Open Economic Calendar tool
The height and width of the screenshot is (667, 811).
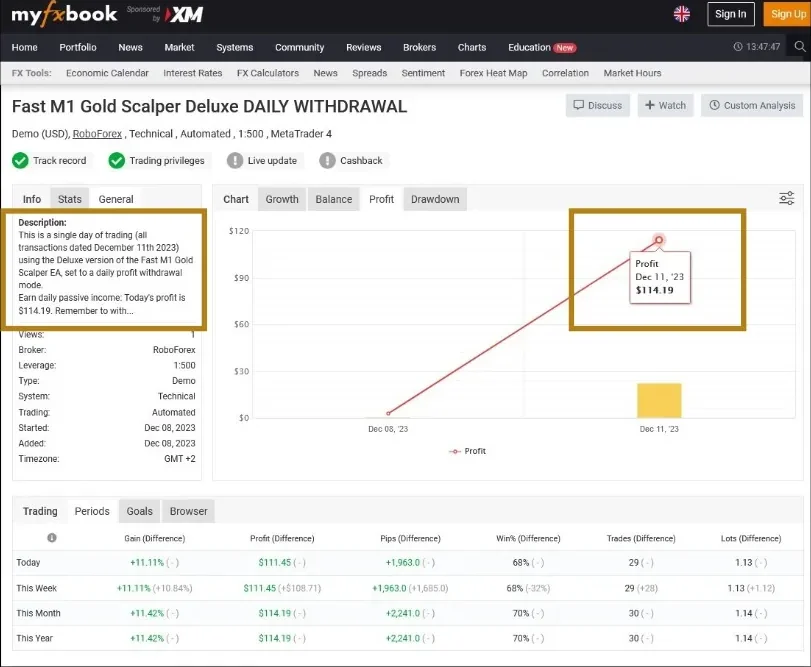point(107,73)
